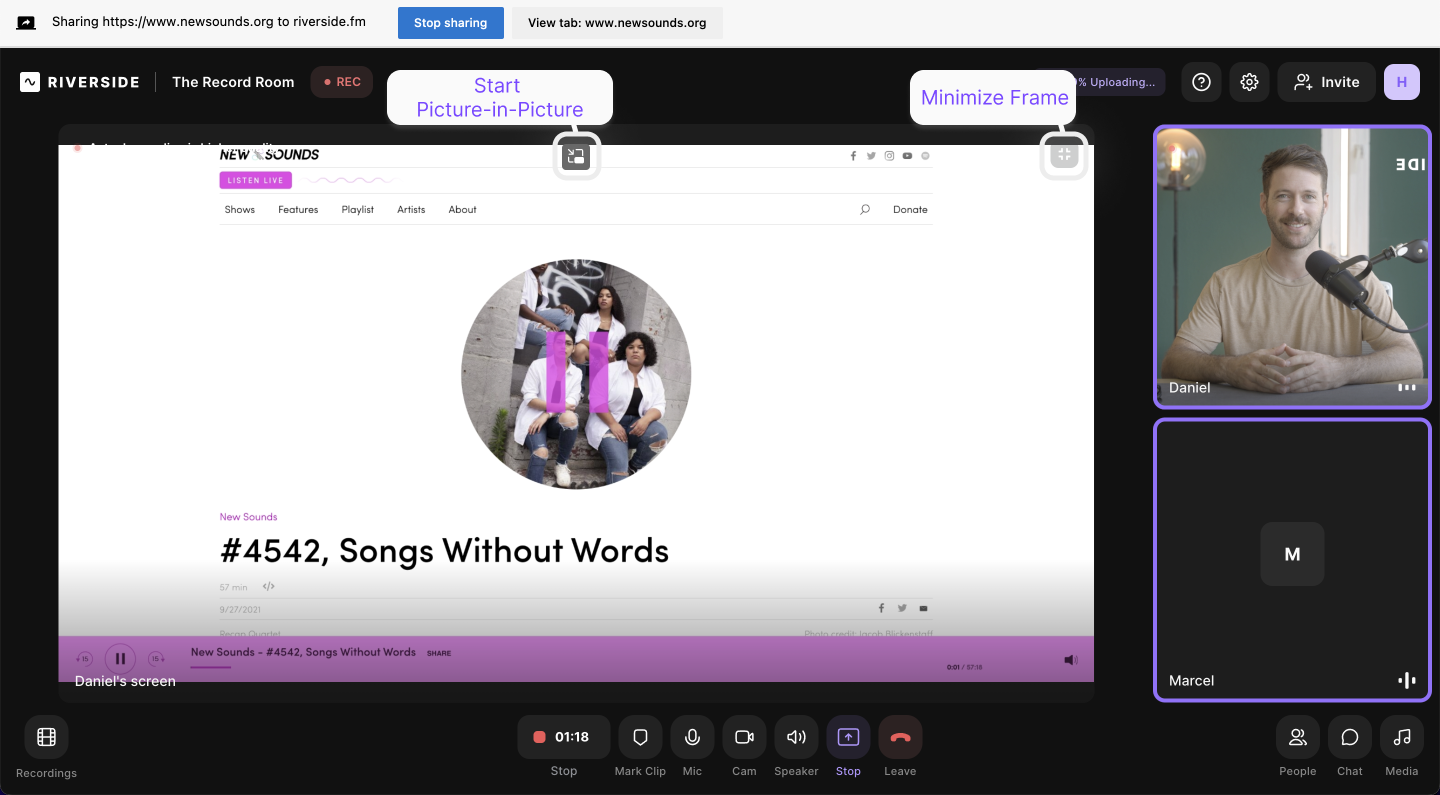Click the LISTEN LIVE button
This screenshot has width=1440, height=795.
tap(256, 181)
